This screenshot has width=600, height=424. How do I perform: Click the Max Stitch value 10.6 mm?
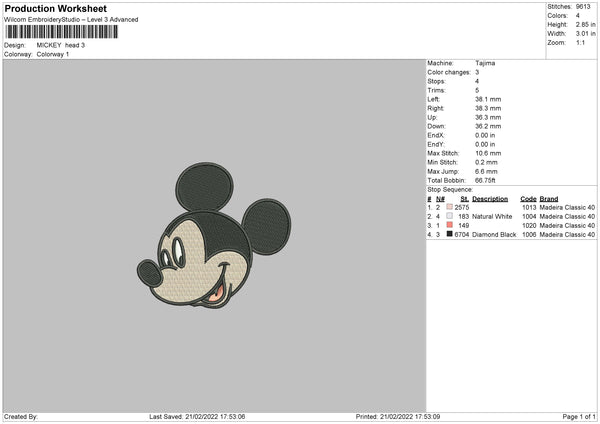click(x=488, y=153)
